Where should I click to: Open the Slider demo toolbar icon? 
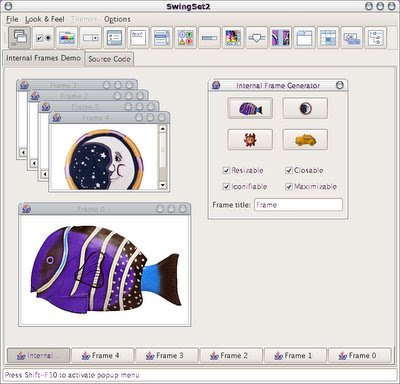pos(257,38)
